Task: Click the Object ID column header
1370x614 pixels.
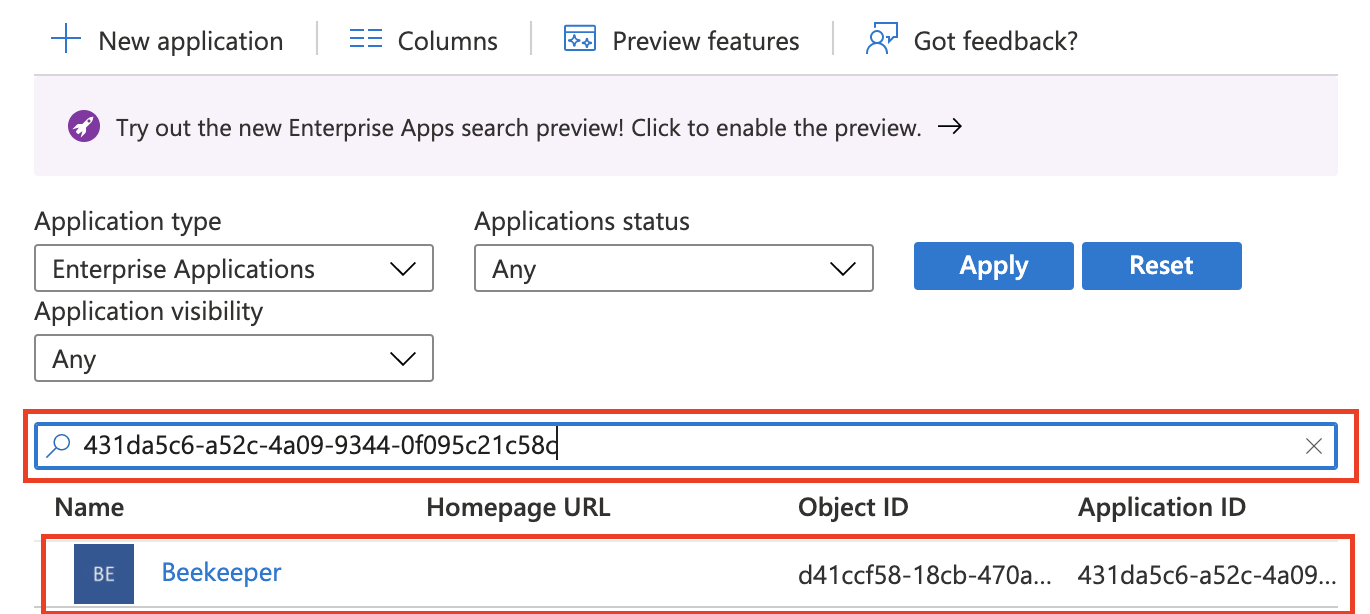Action: [x=853, y=507]
